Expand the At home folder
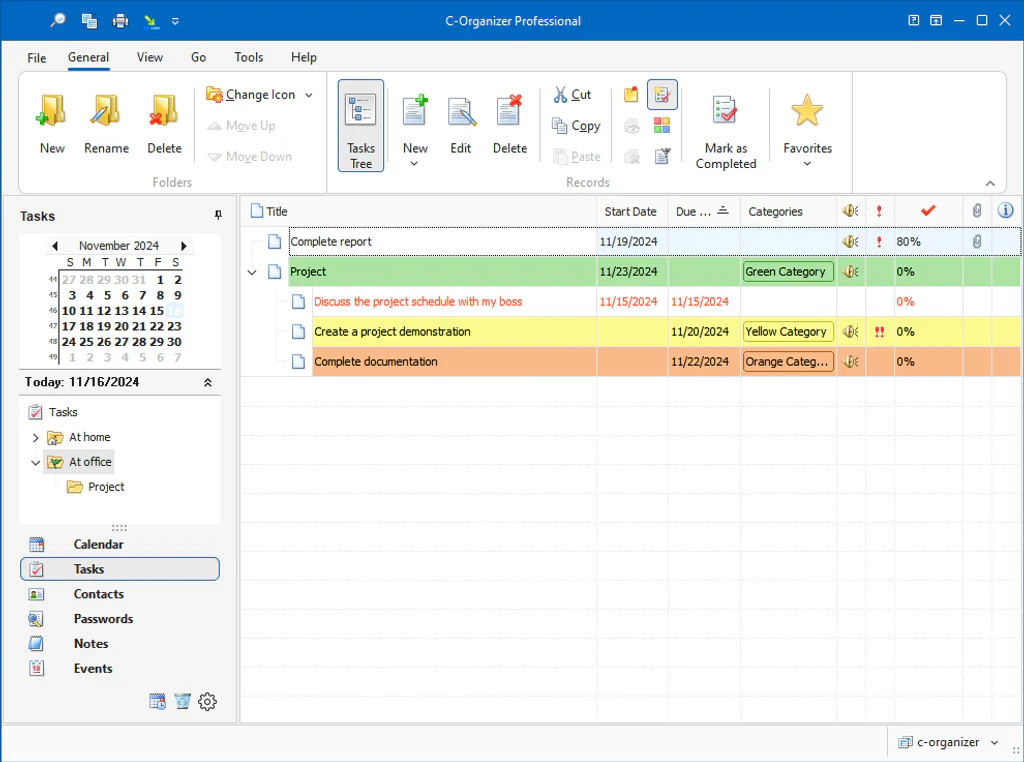 [x=36, y=438]
